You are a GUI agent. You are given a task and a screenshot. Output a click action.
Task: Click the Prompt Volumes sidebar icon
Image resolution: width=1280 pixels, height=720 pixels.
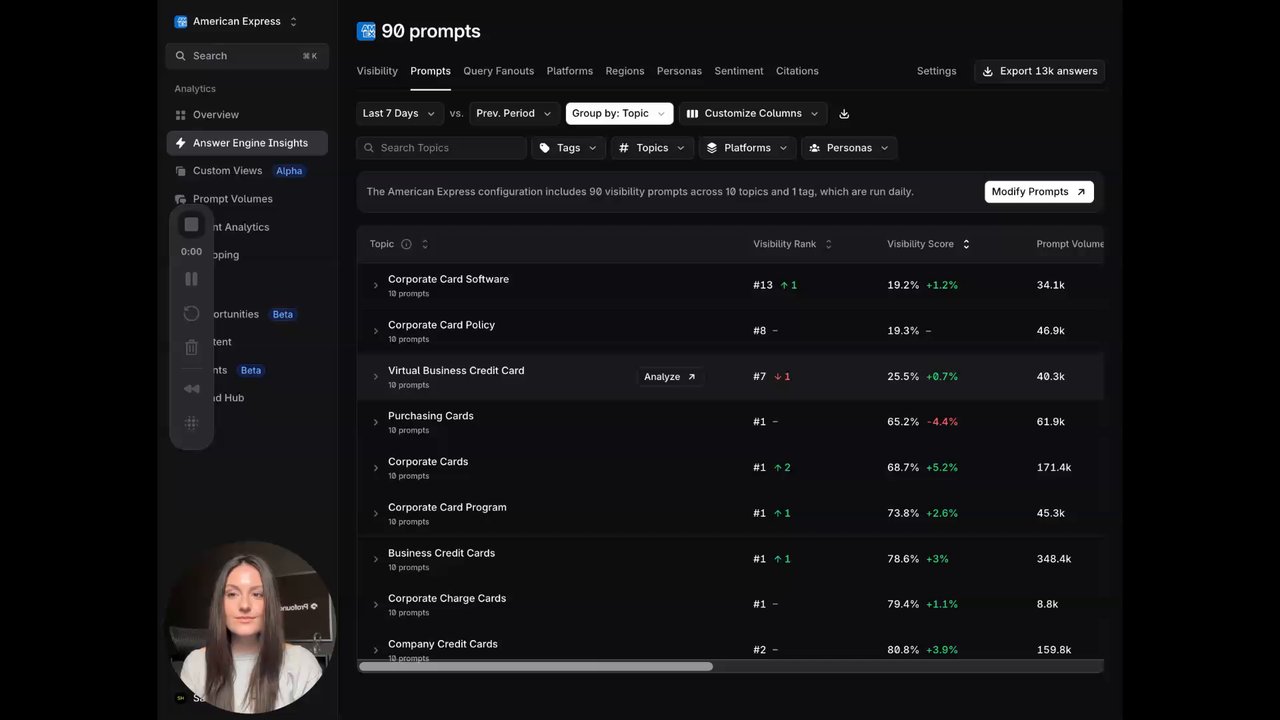(x=181, y=199)
